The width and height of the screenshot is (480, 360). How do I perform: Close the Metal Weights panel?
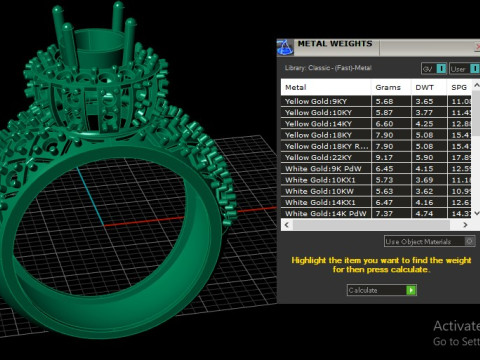click(x=477, y=47)
